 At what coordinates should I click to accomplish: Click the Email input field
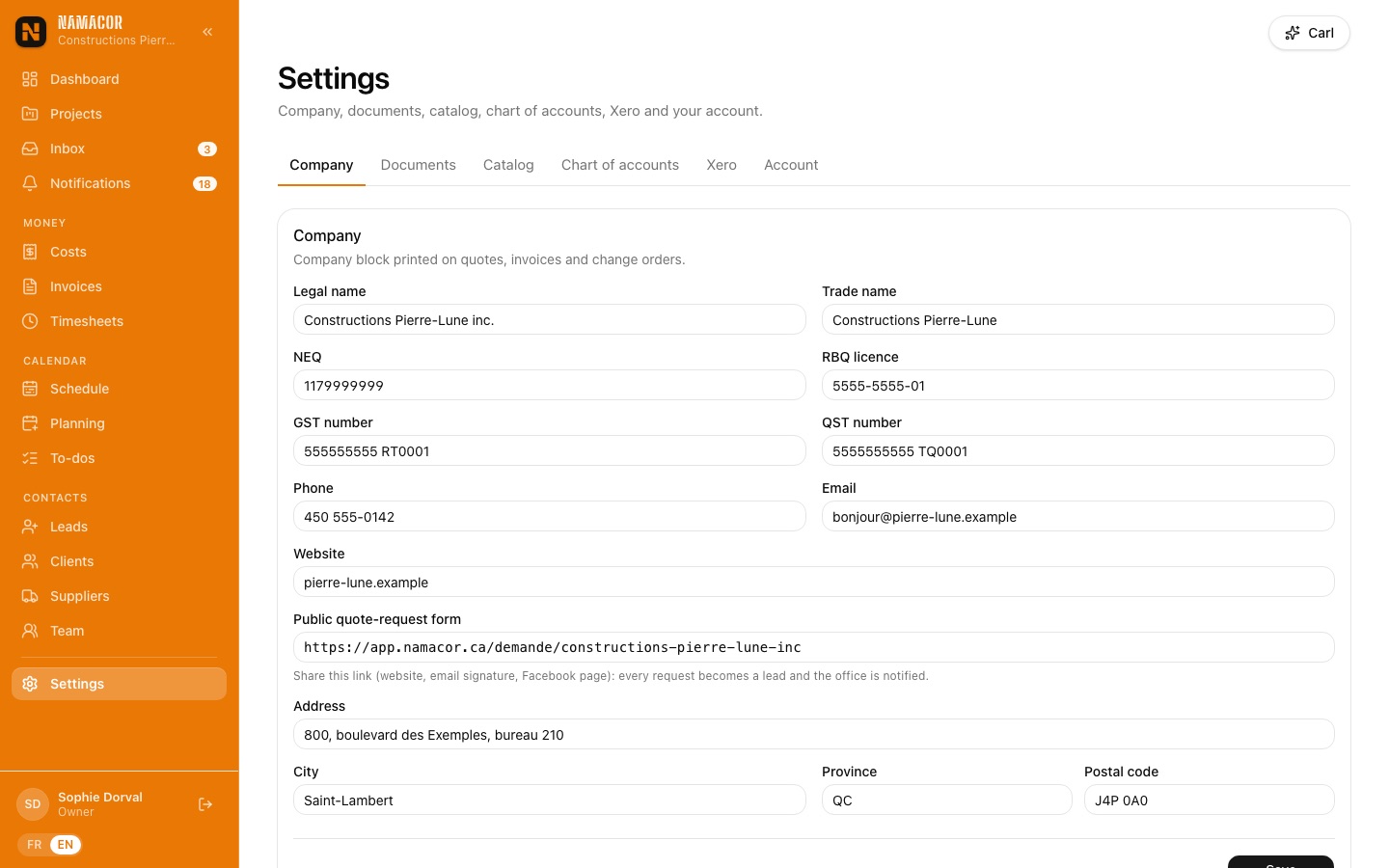pos(1078,516)
